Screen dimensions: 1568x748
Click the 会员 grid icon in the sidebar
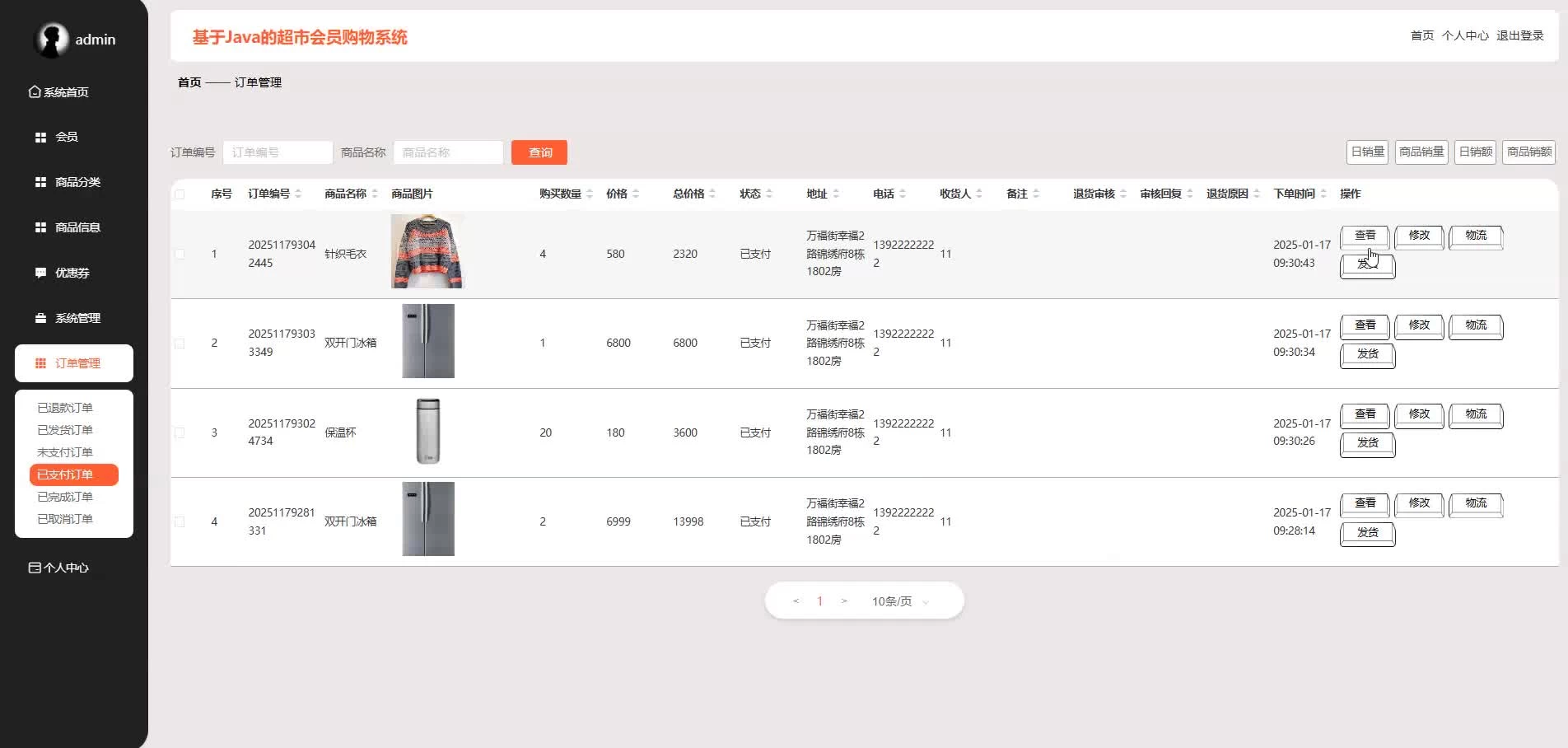40,138
